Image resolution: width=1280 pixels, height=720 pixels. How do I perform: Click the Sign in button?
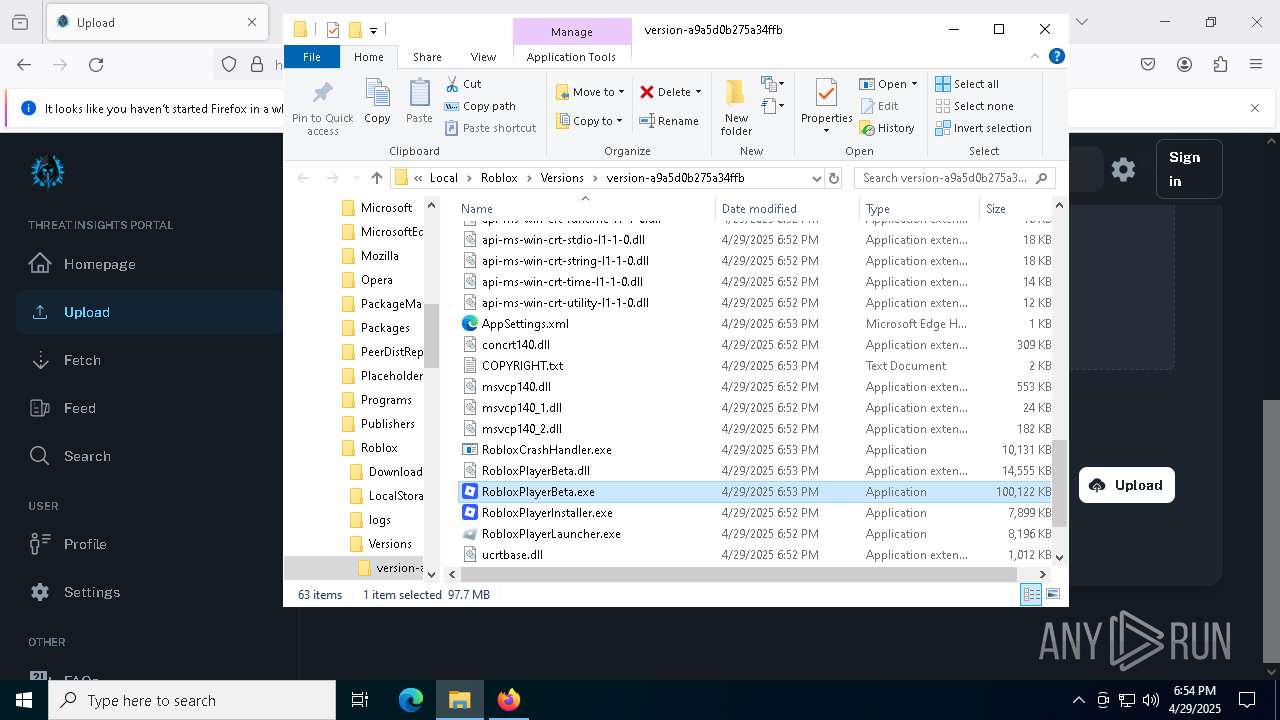click(1188, 169)
